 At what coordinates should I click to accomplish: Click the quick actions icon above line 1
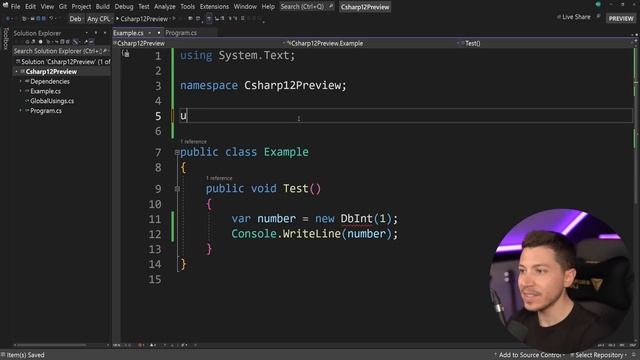126,53
